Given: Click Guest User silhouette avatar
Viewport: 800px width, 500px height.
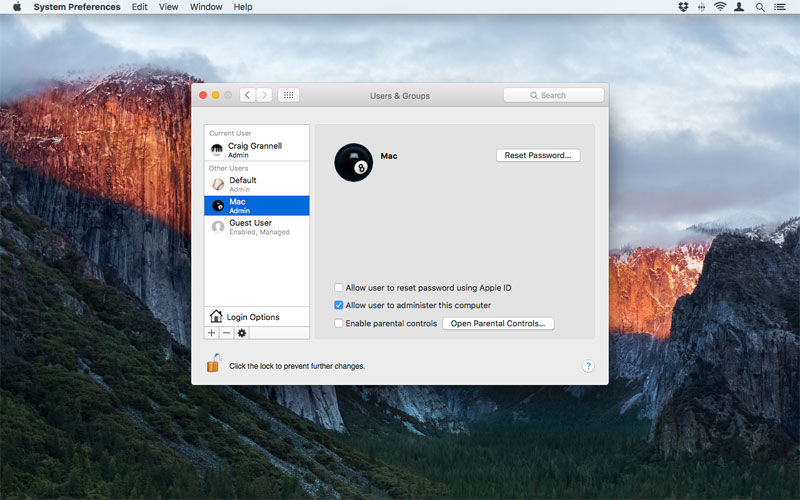Looking at the screenshot, I should (x=218, y=227).
